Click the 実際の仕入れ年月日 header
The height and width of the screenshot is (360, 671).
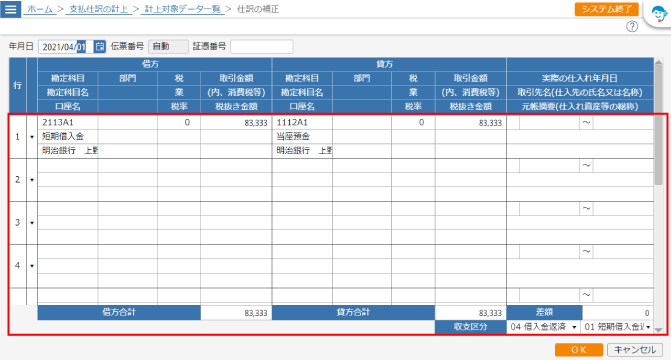(580, 78)
